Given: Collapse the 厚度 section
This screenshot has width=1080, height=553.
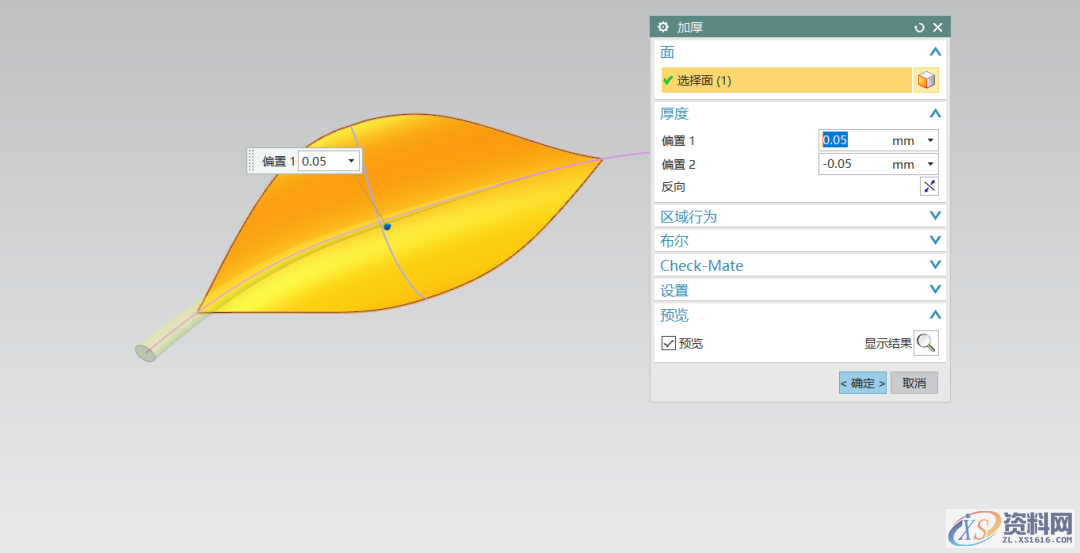Looking at the screenshot, I should (x=935, y=114).
